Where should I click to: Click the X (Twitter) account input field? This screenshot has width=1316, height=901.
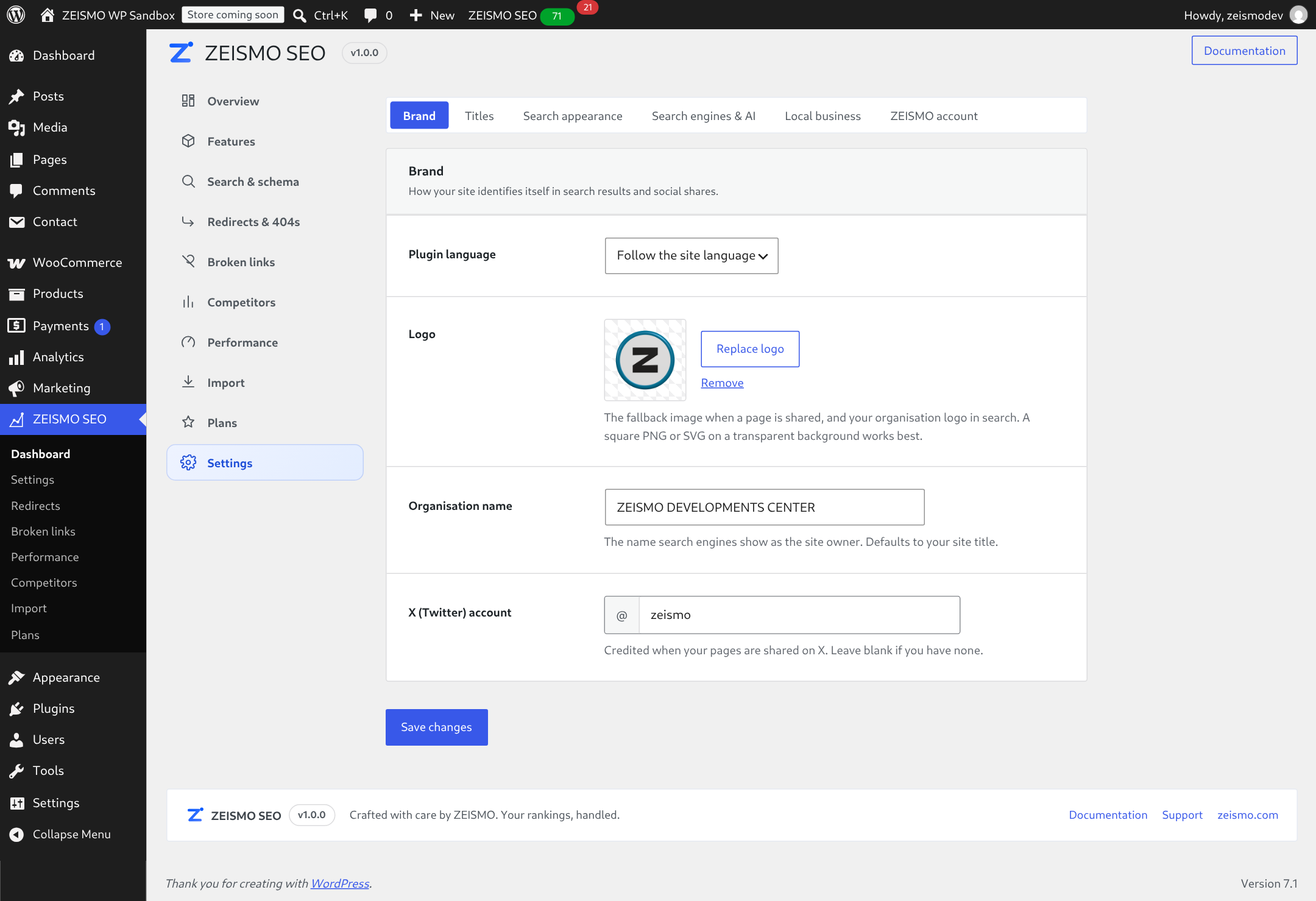(799, 615)
